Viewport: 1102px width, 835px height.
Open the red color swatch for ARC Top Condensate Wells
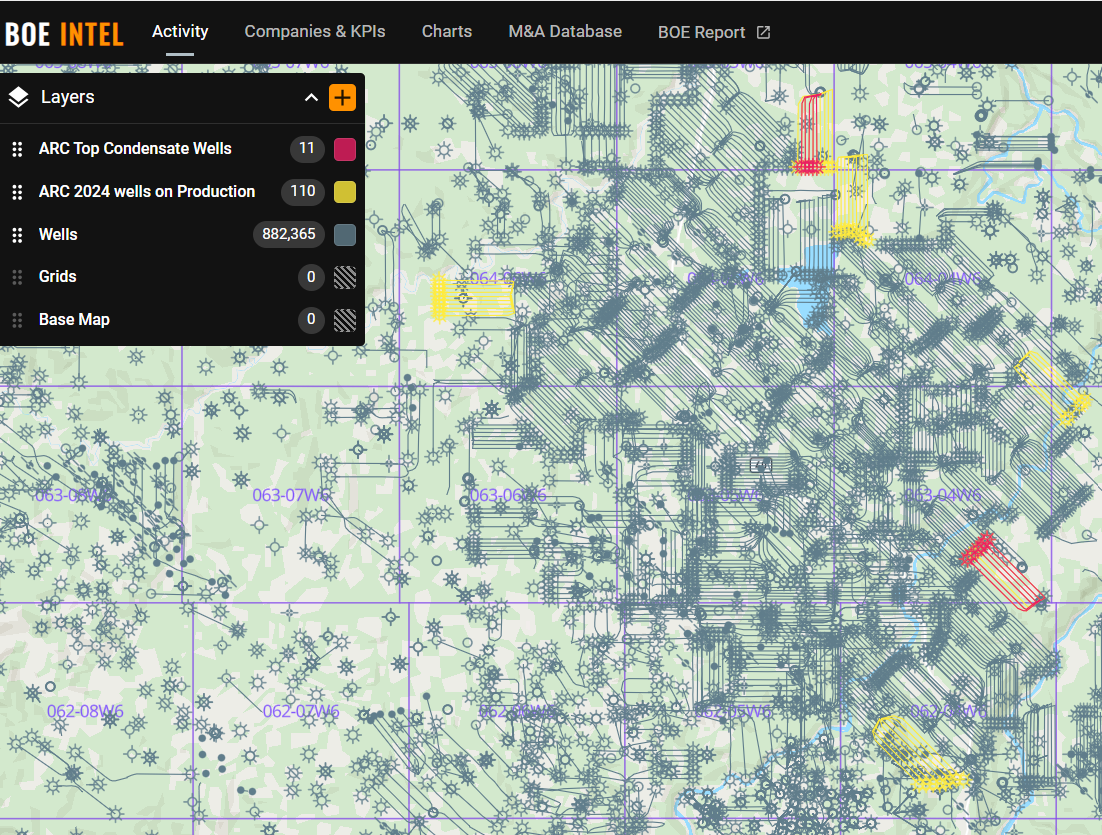344,149
